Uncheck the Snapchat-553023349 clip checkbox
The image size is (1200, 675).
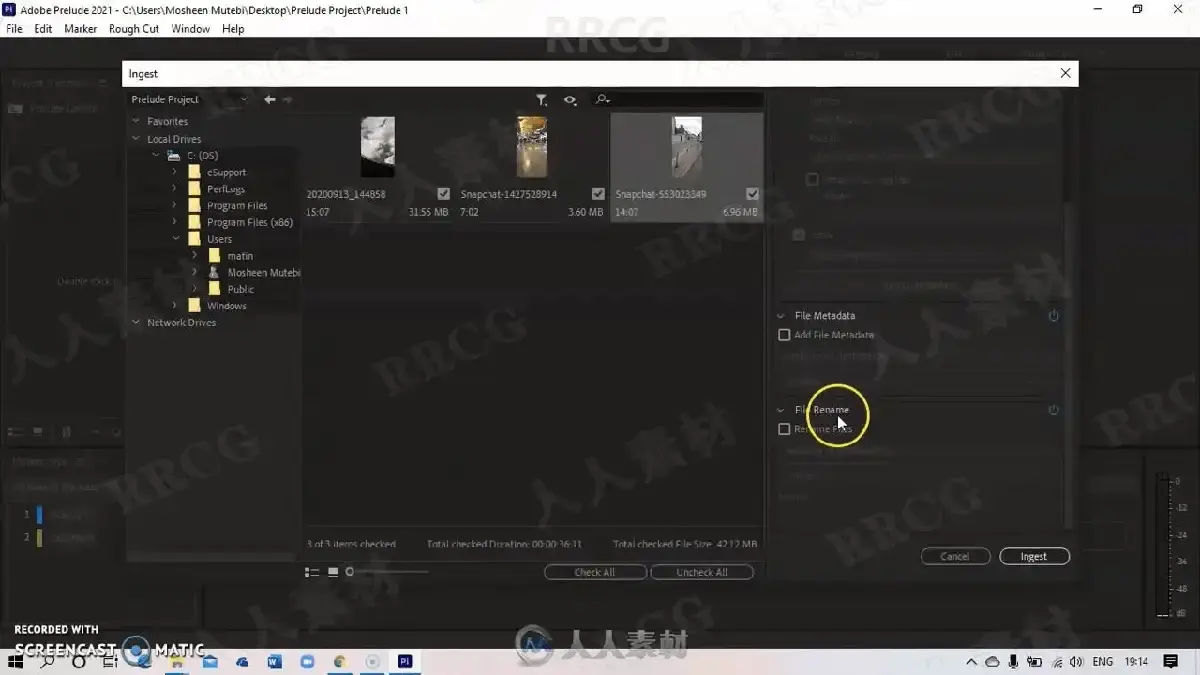point(752,194)
